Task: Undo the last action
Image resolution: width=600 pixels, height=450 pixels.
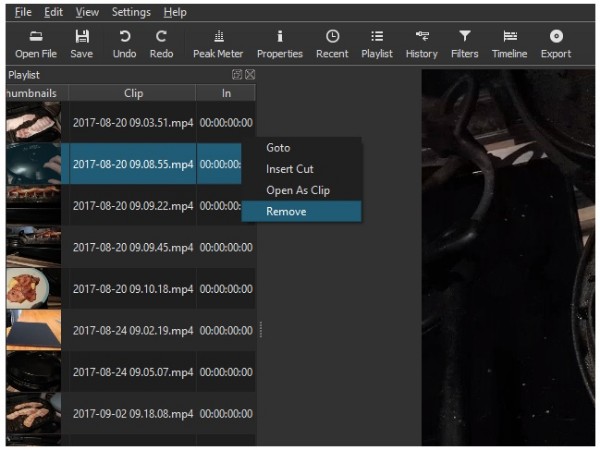Action: click(x=124, y=44)
